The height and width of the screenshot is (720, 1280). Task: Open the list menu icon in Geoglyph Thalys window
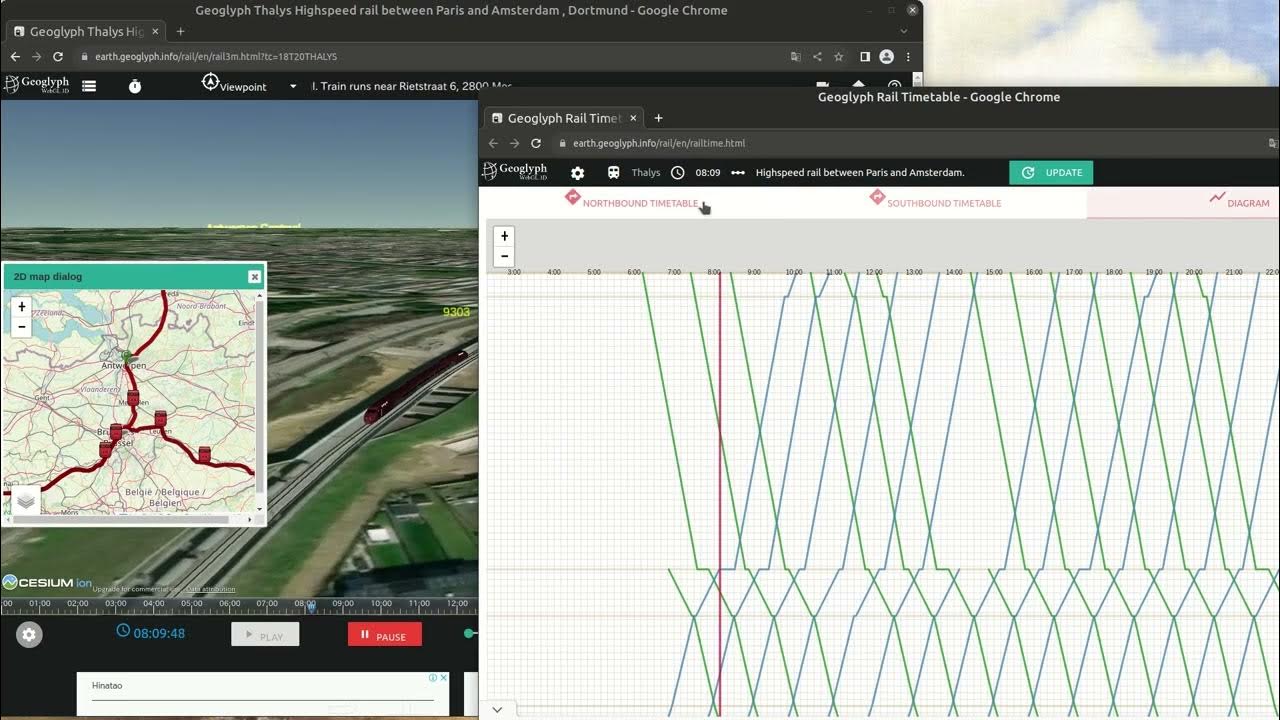point(89,86)
